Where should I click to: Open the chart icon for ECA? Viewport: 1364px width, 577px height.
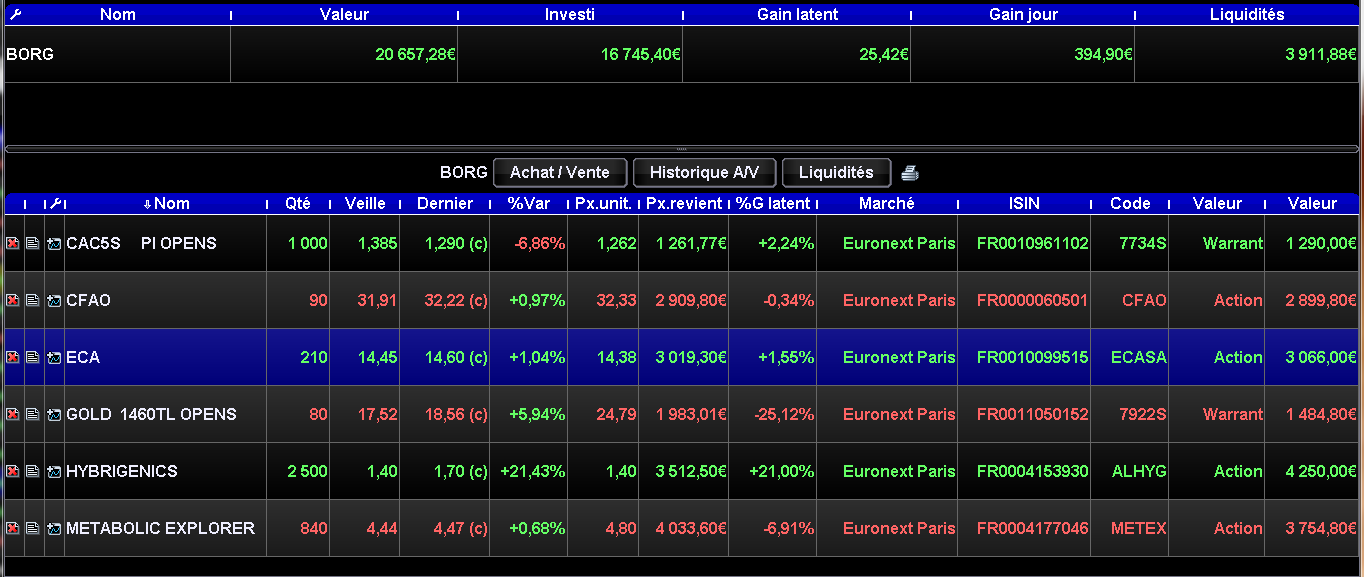pos(54,357)
